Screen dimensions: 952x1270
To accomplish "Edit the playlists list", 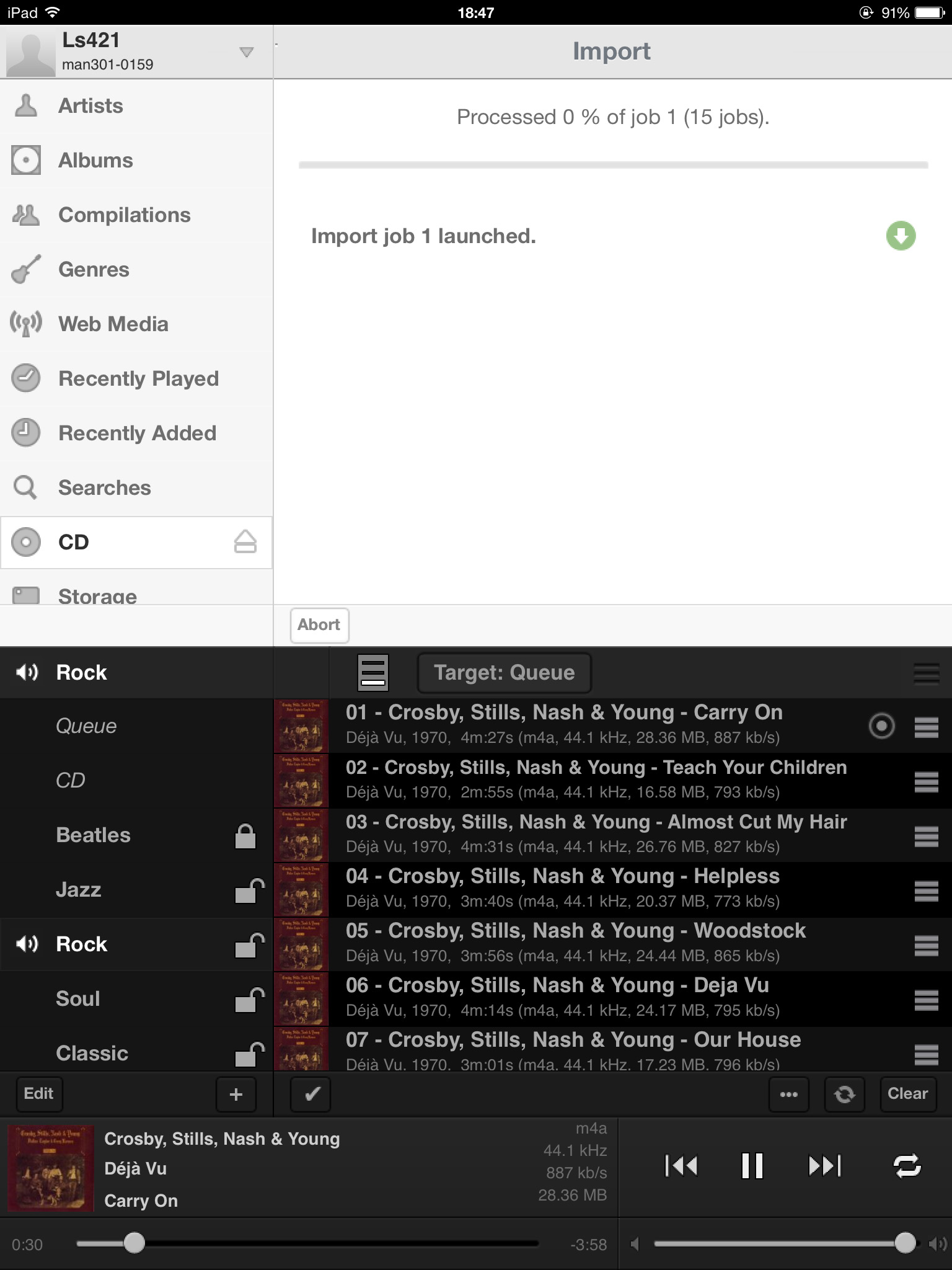I will (38, 1094).
